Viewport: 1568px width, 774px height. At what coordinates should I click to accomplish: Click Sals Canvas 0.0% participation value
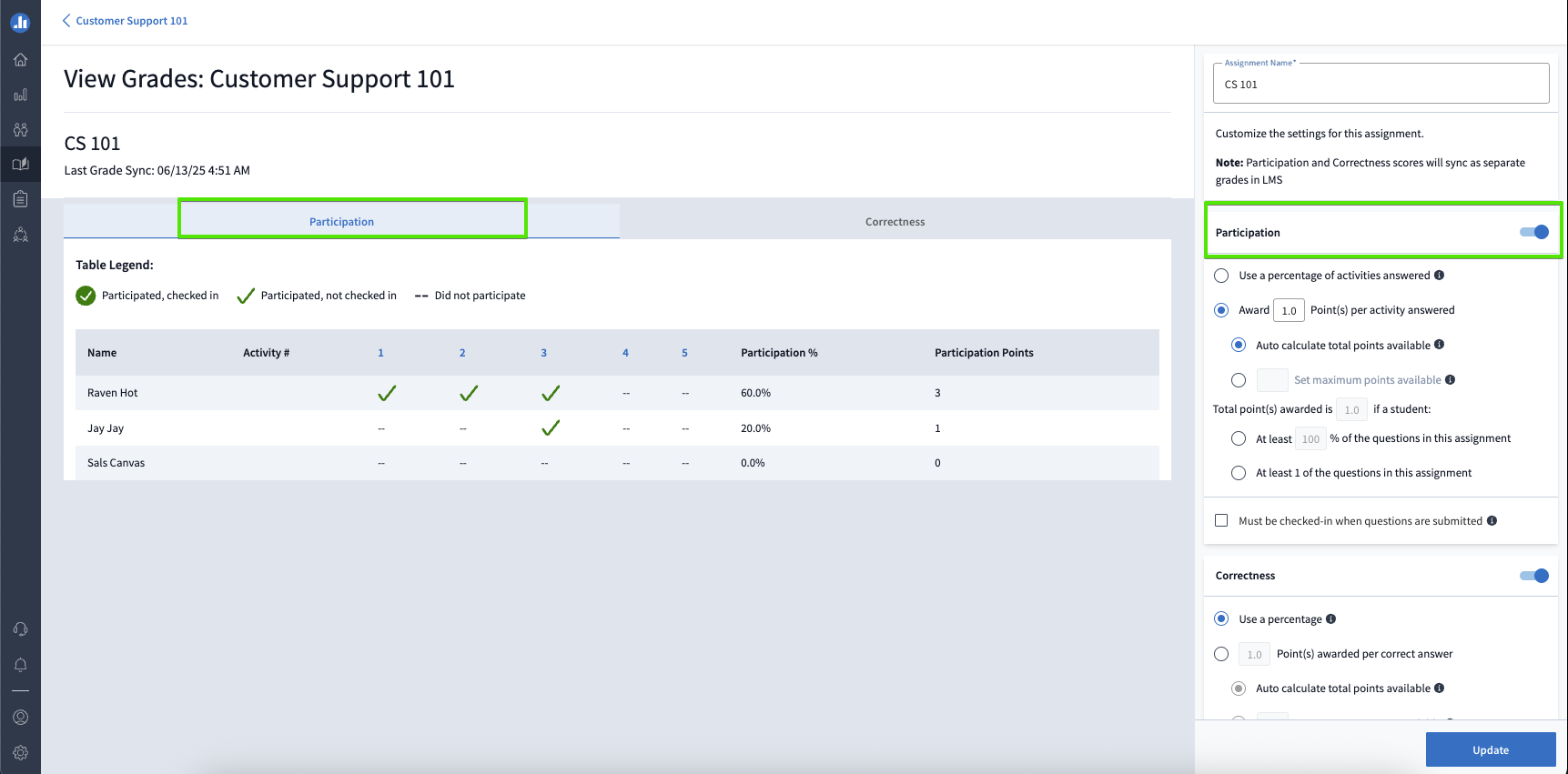[x=753, y=463]
